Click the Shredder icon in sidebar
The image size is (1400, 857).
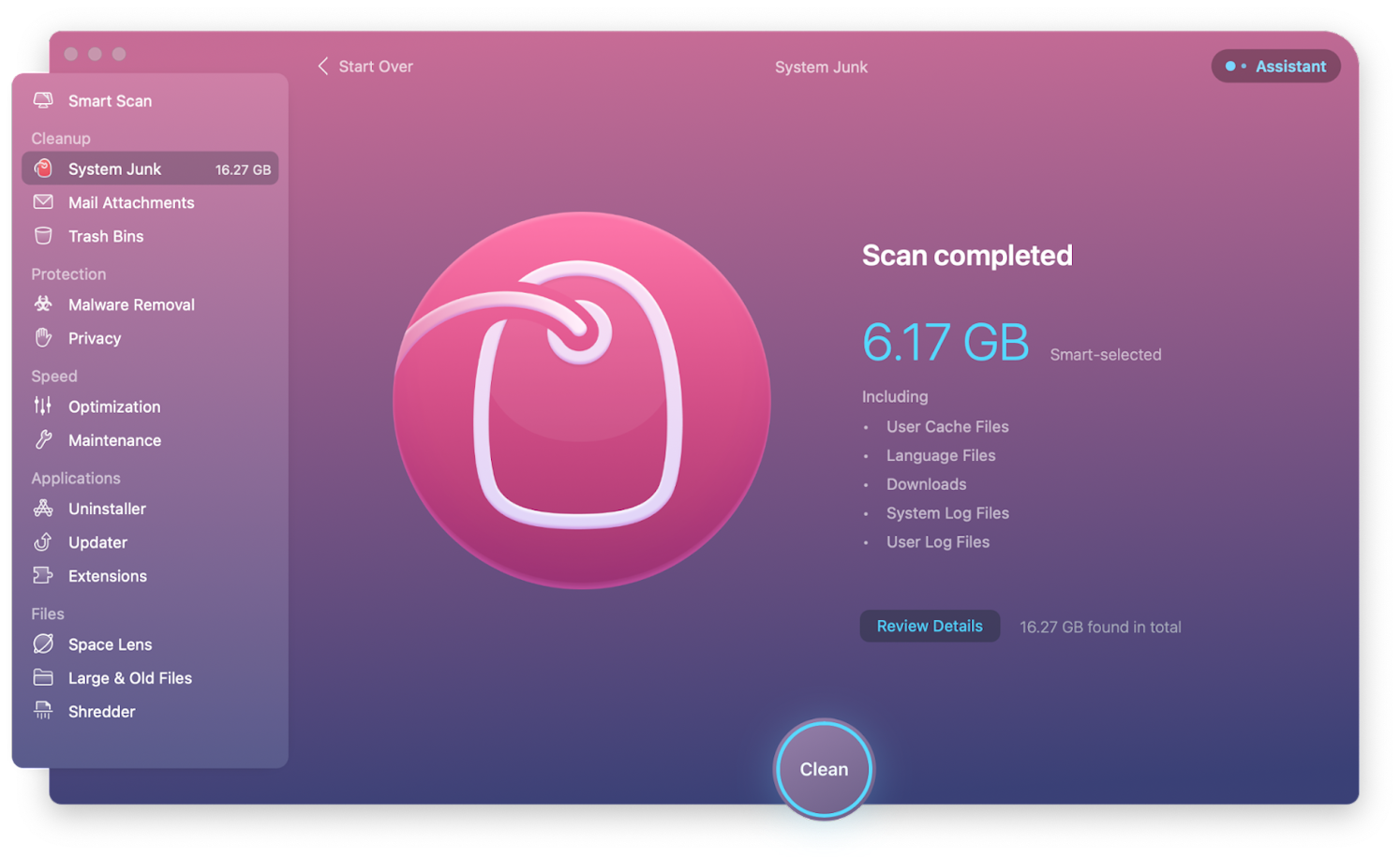click(x=43, y=712)
